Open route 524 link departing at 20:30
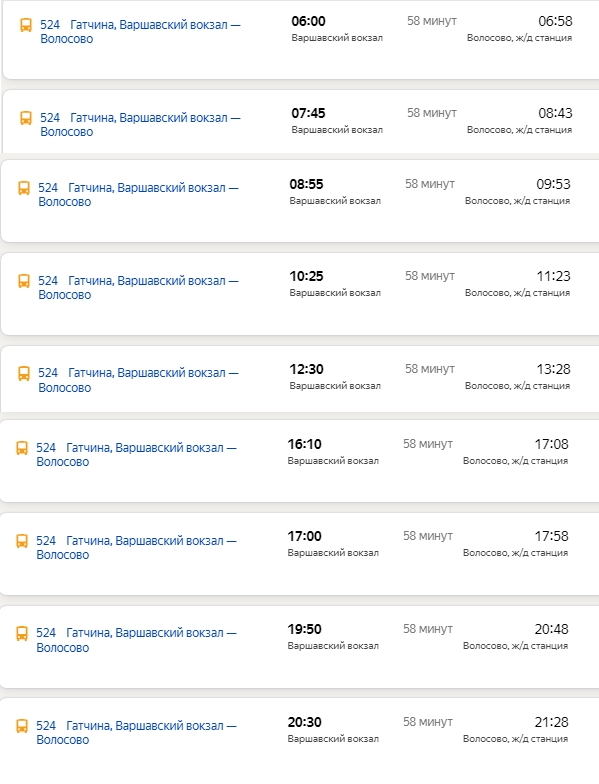Screen dimensions: 599x784 pos(136,732)
